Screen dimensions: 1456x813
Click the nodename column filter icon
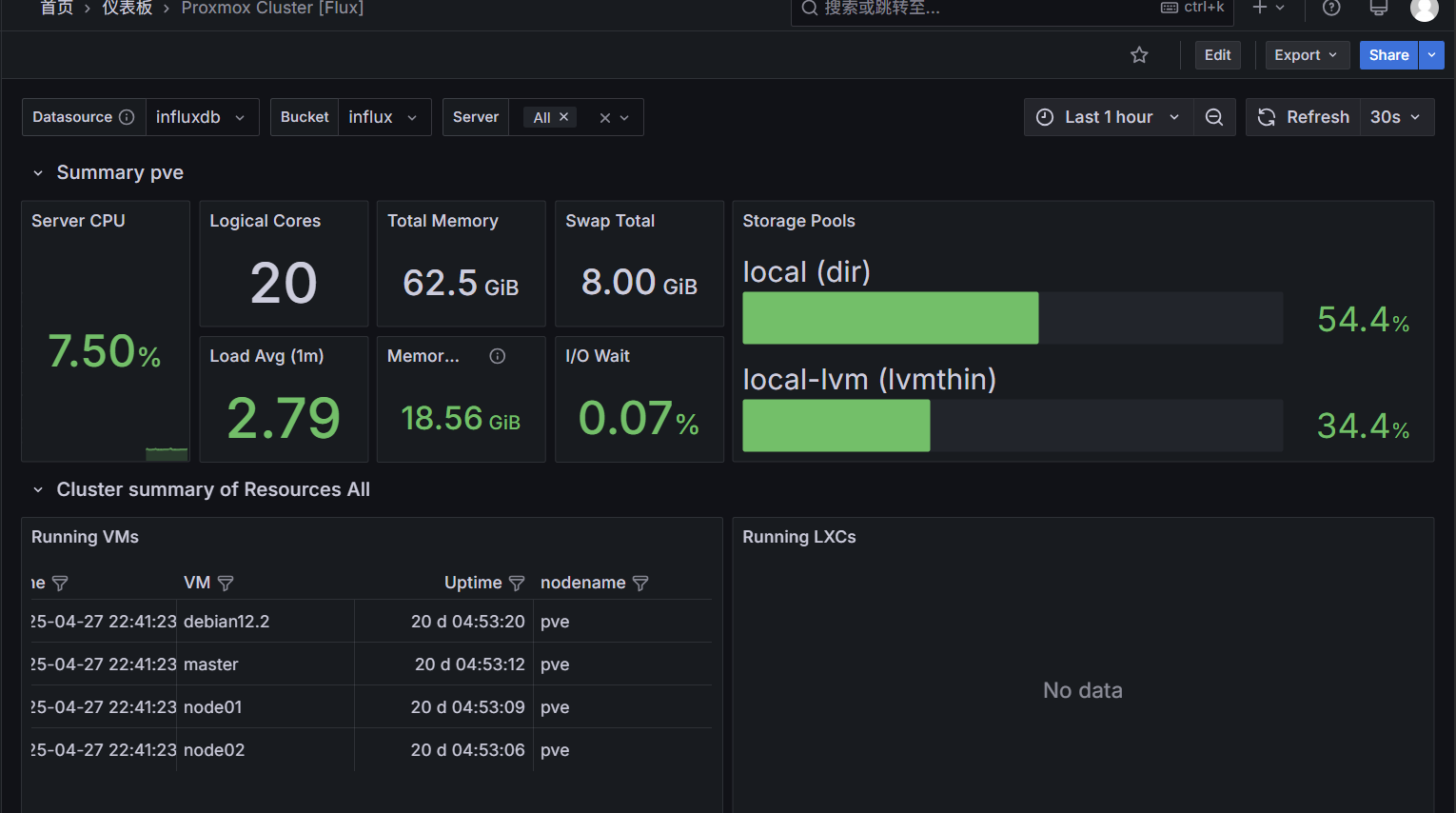point(640,583)
